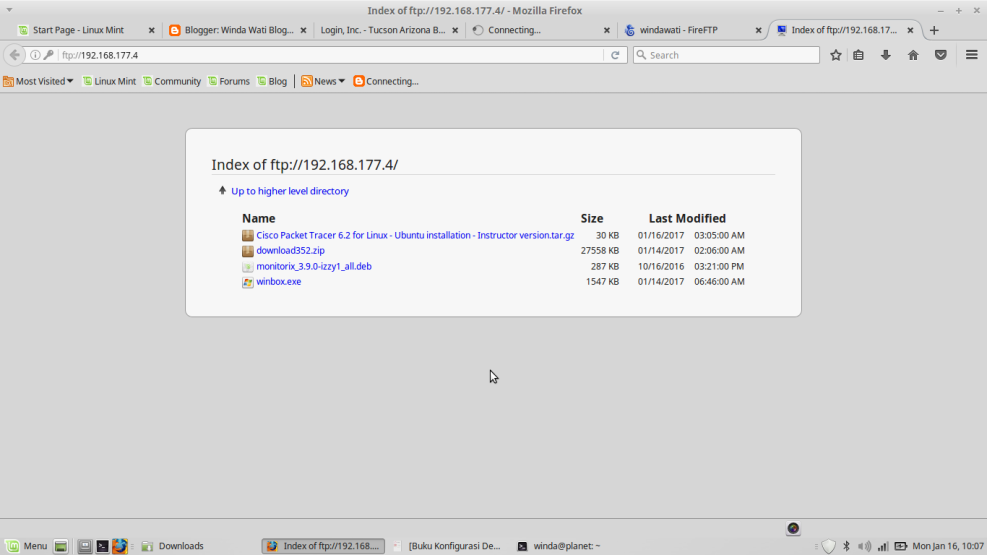
Task: Click the site identity info icon
Action: coord(35,55)
